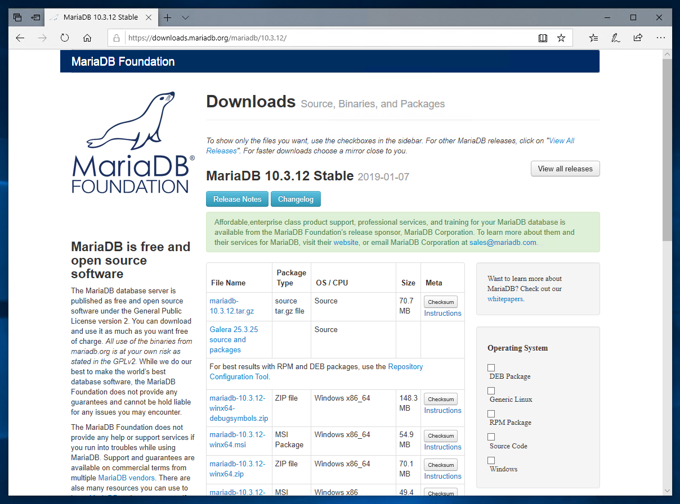
Task: Click the site lock icon in address bar
Action: point(116,38)
